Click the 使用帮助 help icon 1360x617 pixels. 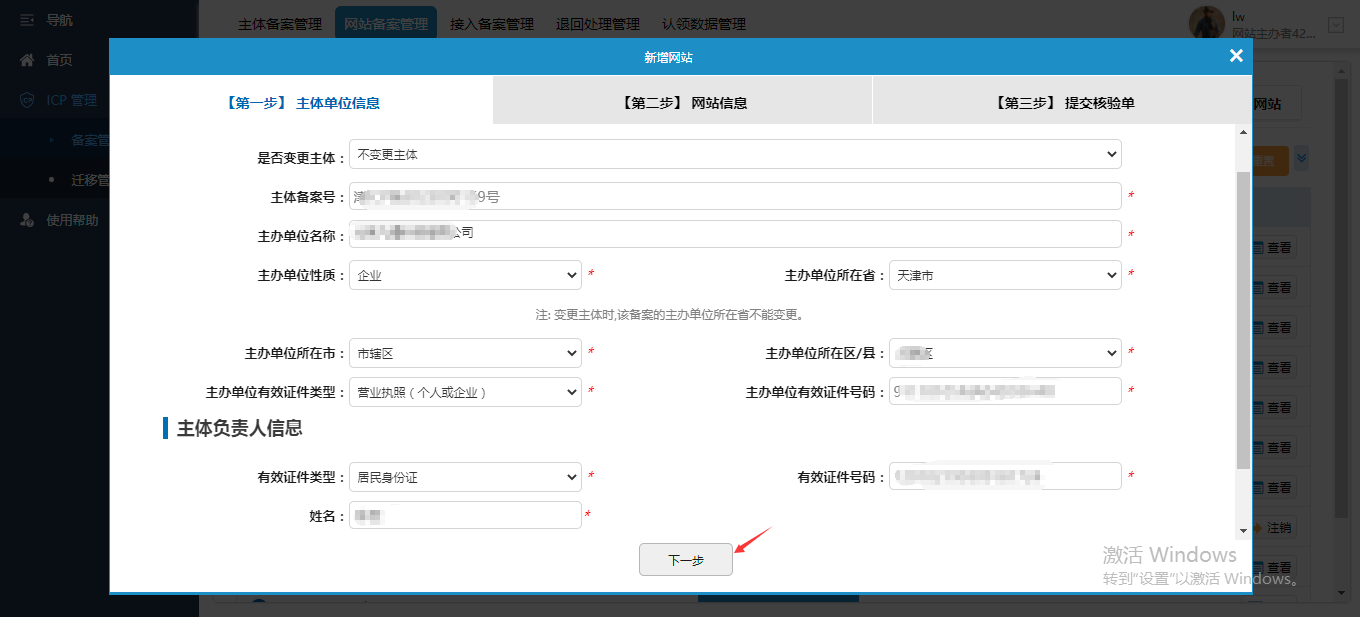pos(27,220)
